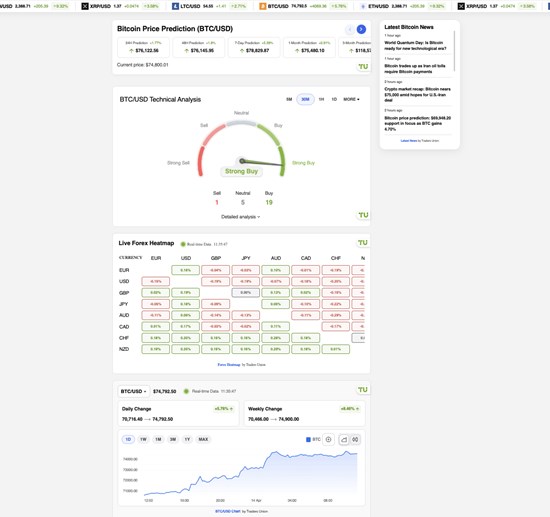Click the up arrow in 7-Day Prediction card
The image size is (550, 517).
point(242,51)
